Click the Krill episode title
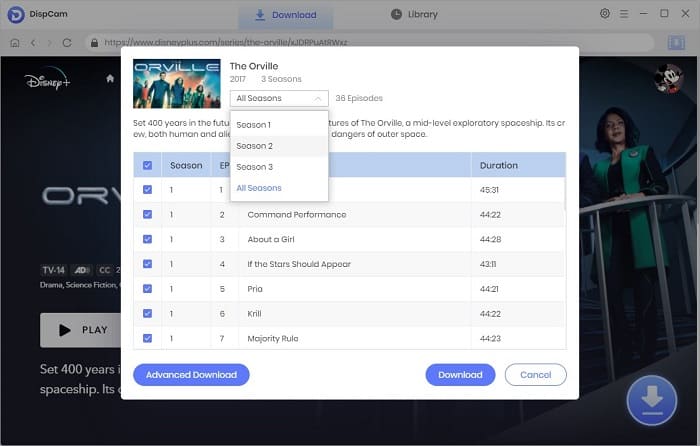Image resolution: width=700 pixels, height=446 pixels. 254,314
